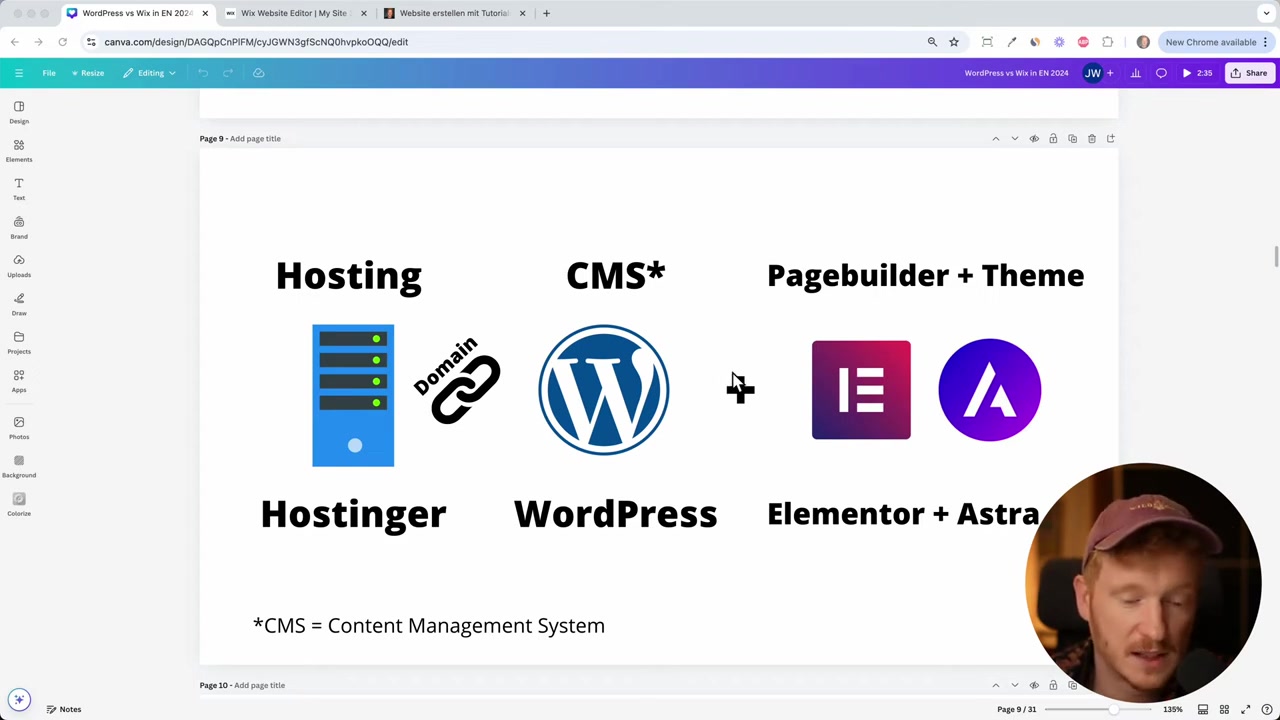Click New Chrome available update button

pos(1210,42)
